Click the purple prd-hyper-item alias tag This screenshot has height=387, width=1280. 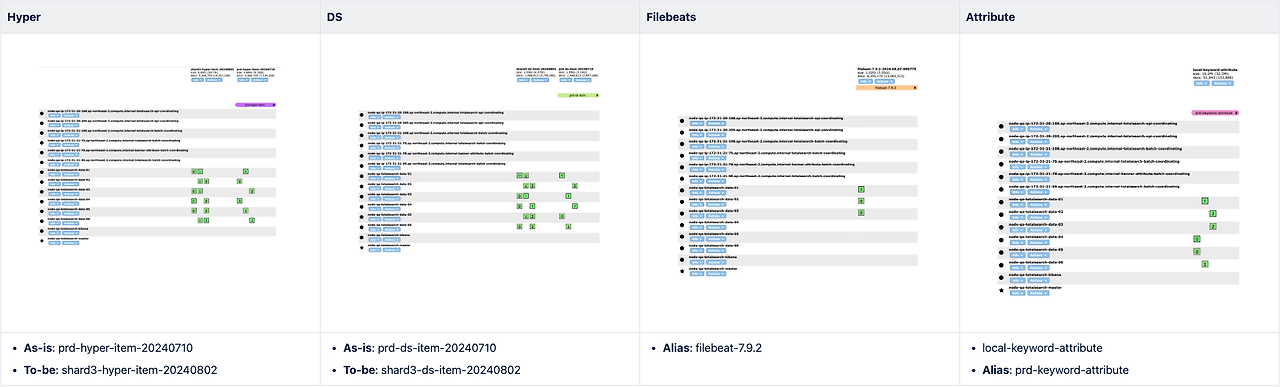(x=256, y=104)
